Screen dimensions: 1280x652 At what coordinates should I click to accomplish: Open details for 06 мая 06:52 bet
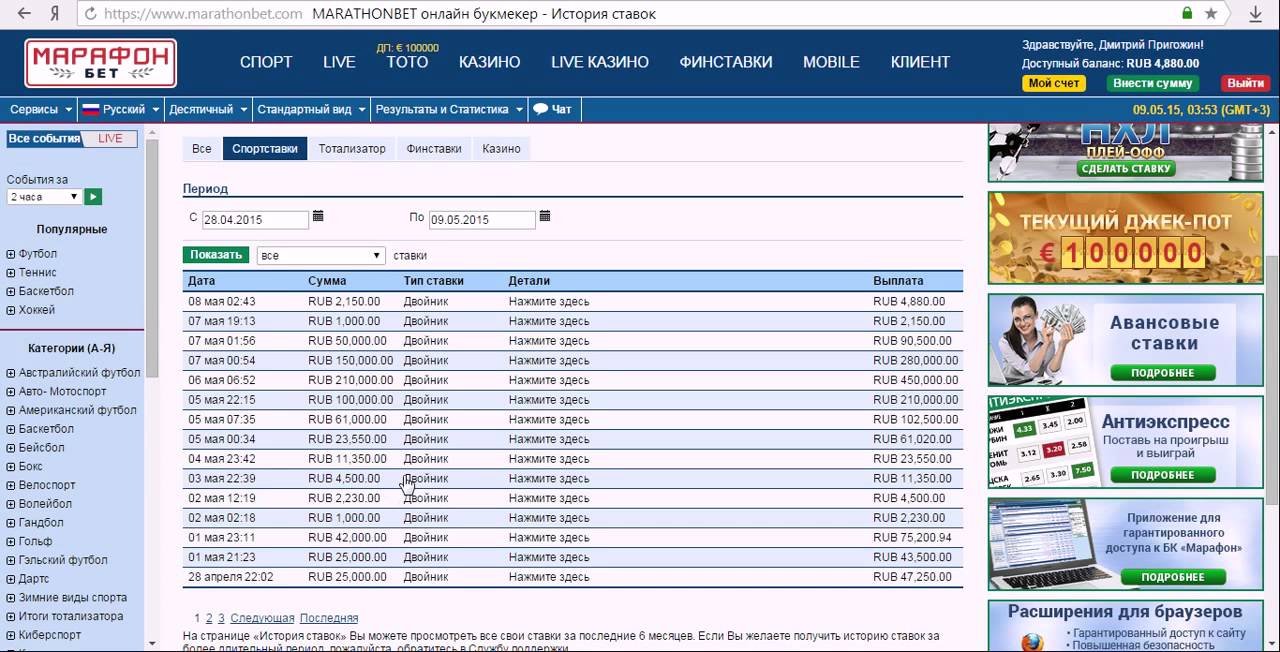point(548,380)
